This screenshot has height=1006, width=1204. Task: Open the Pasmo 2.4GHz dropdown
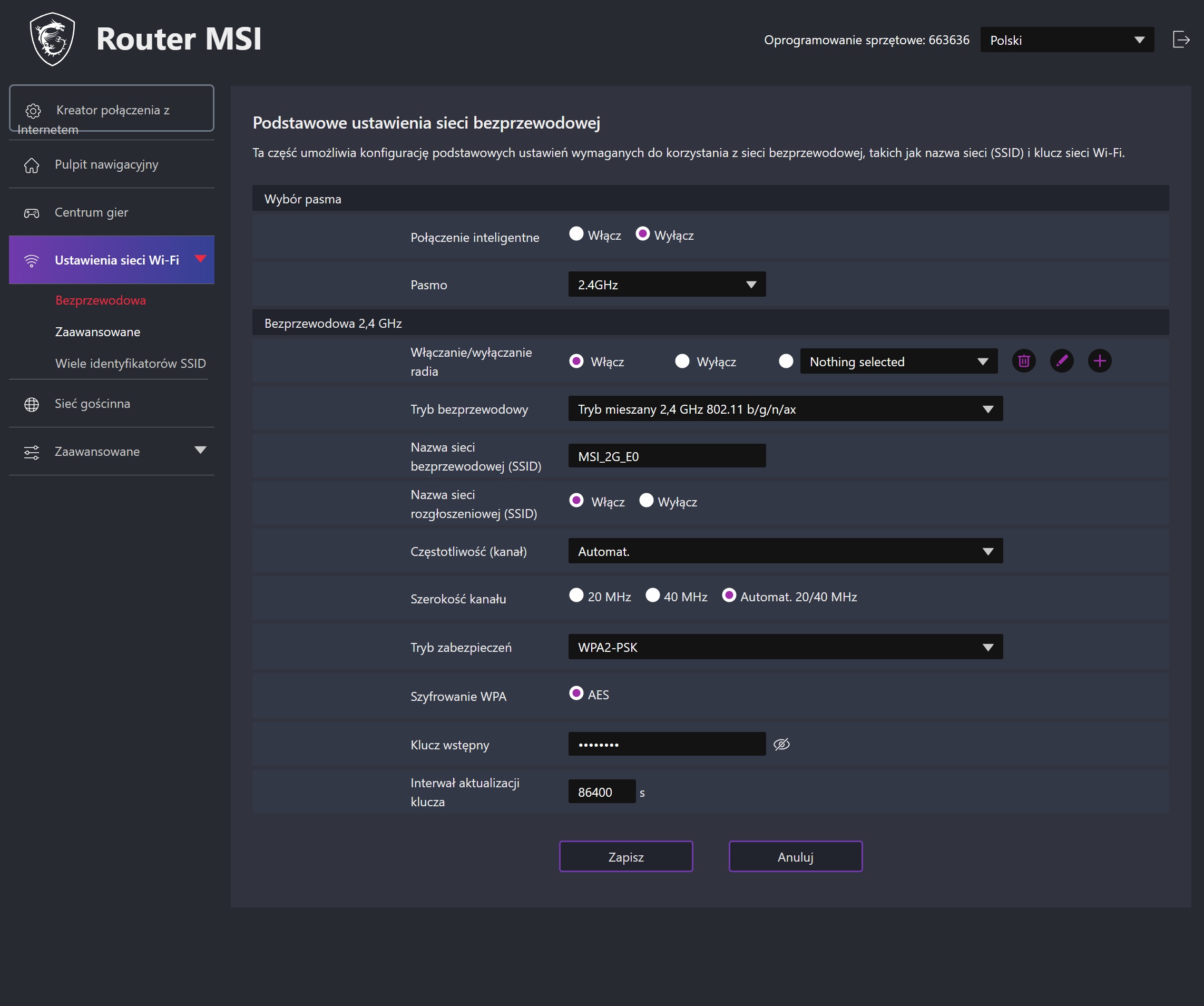(x=667, y=285)
